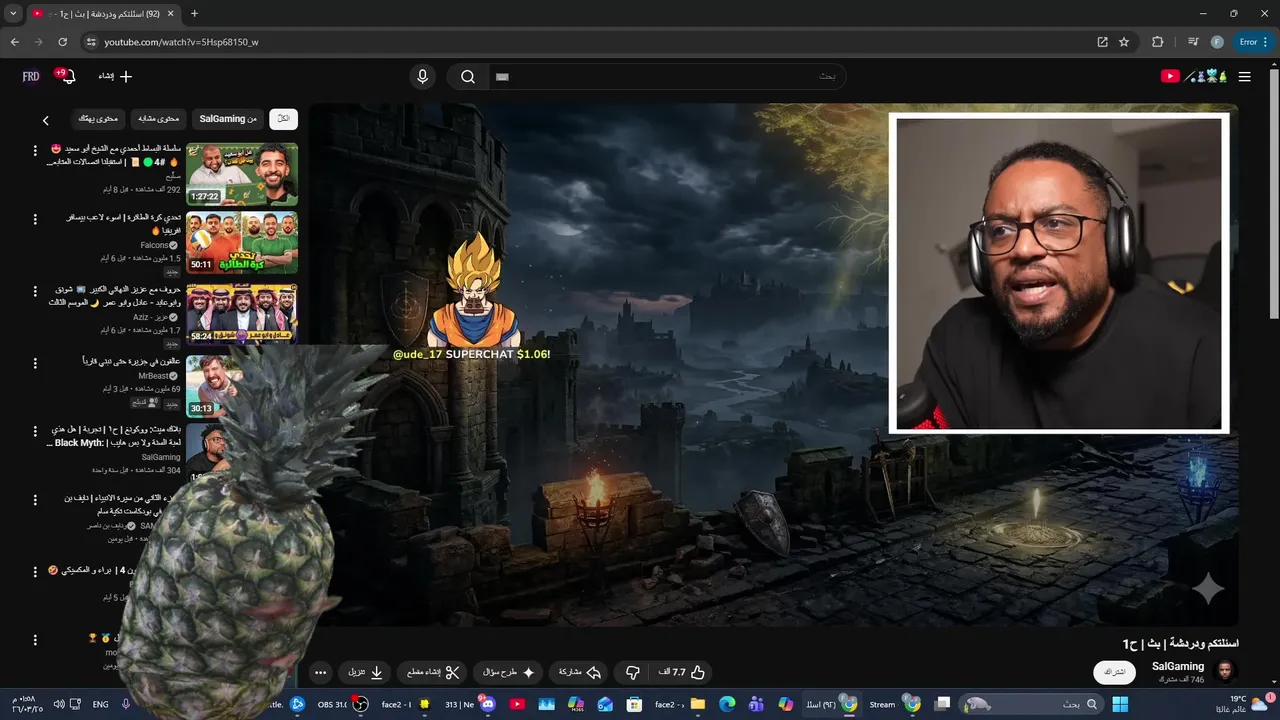The image size is (1280, 720).
Task: Select the الكل filter chip
Action: pos(283,118)
